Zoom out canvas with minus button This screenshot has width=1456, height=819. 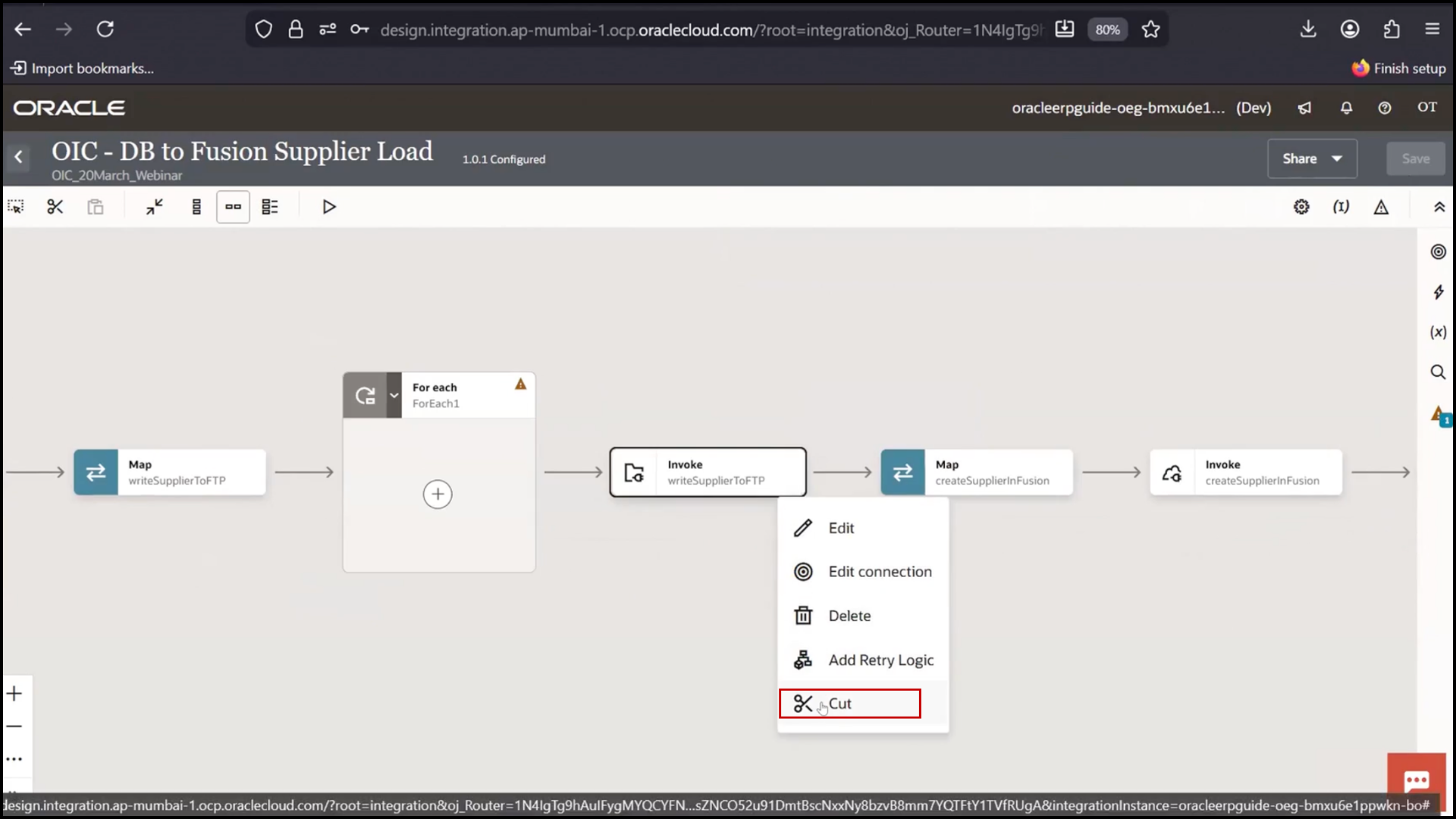pyautogui.click(x=14, y=726)
